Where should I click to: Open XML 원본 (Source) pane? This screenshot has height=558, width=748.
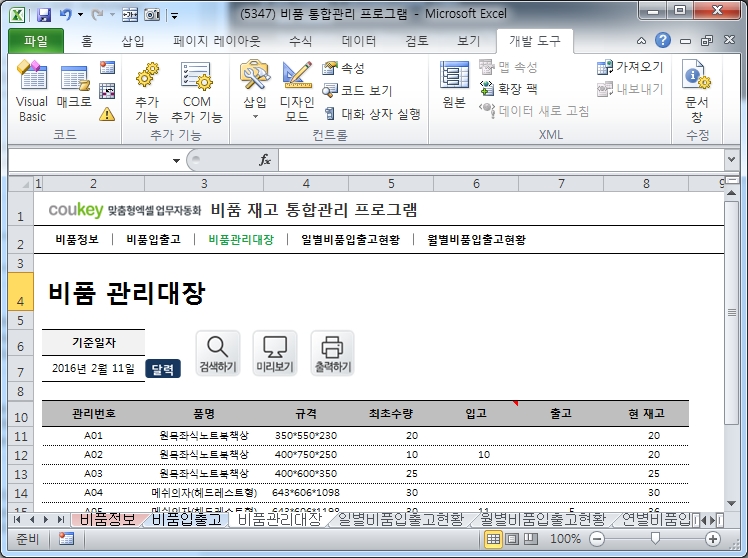[454, 85]
